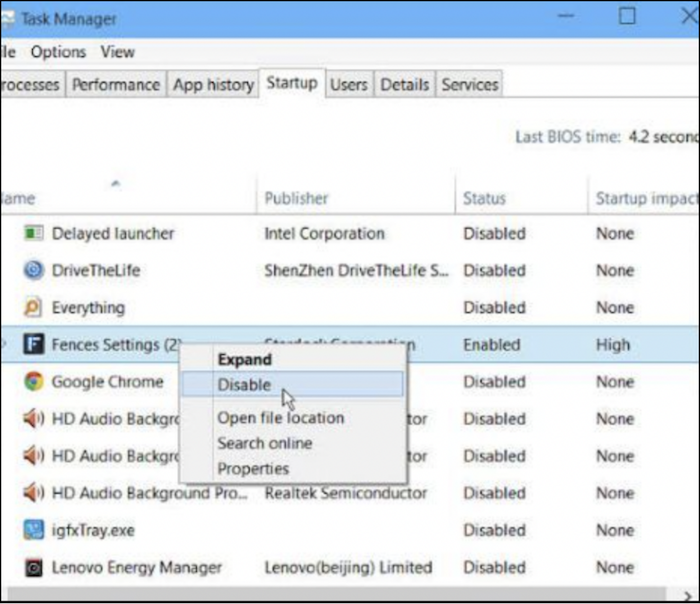This screenshot has height=604, width=700.
Task: Sort by Startup impact column header
Action: coord(646,198)
